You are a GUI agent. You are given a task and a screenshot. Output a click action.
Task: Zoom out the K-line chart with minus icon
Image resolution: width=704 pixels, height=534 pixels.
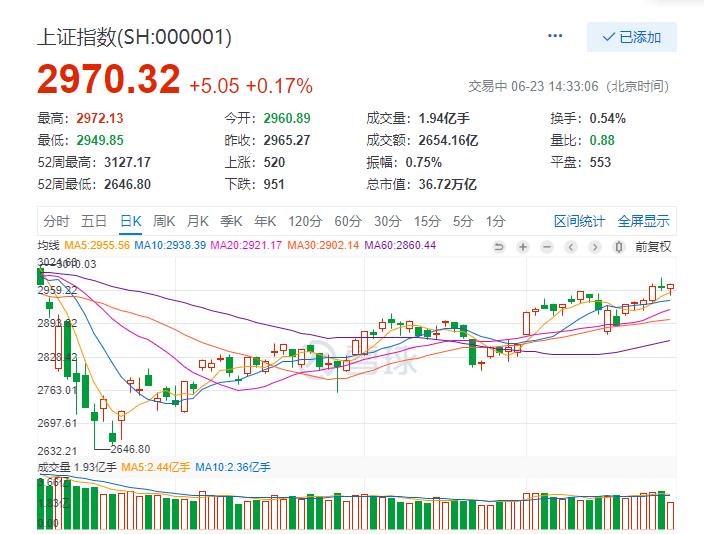click(546, 247)
